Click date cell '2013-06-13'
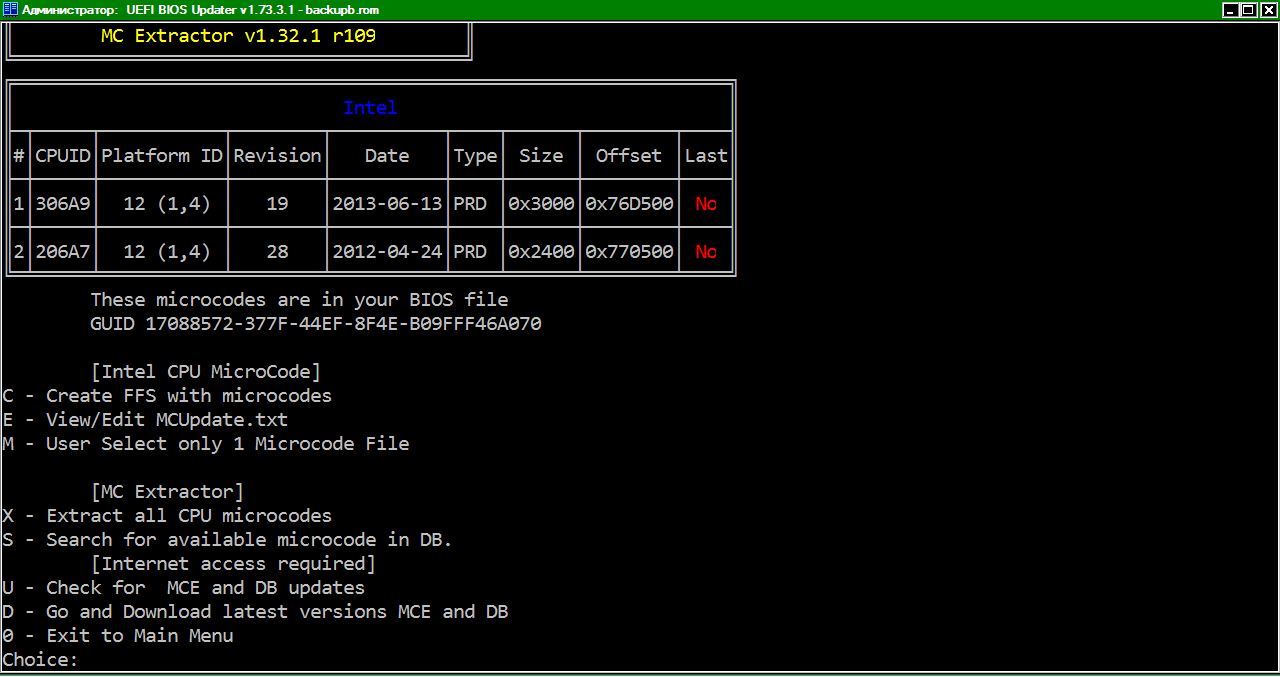The image size is (1280, 677). 387,204
